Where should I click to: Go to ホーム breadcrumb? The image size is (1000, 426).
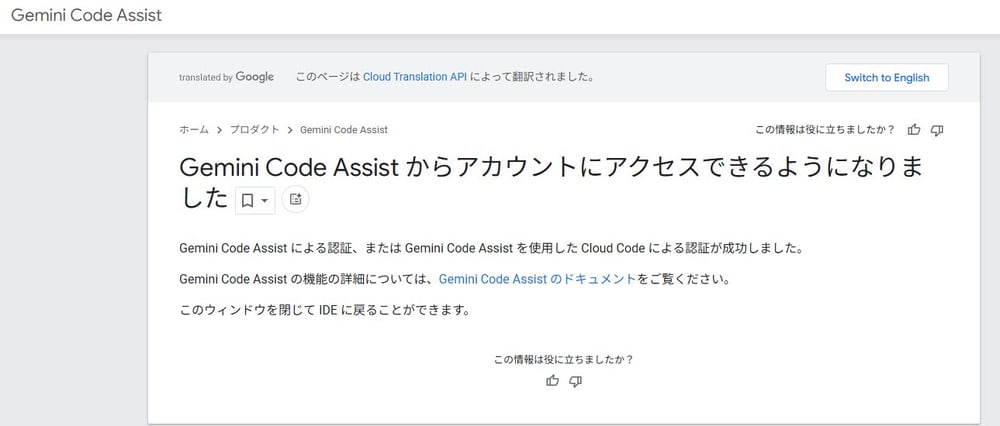(194, 129)
